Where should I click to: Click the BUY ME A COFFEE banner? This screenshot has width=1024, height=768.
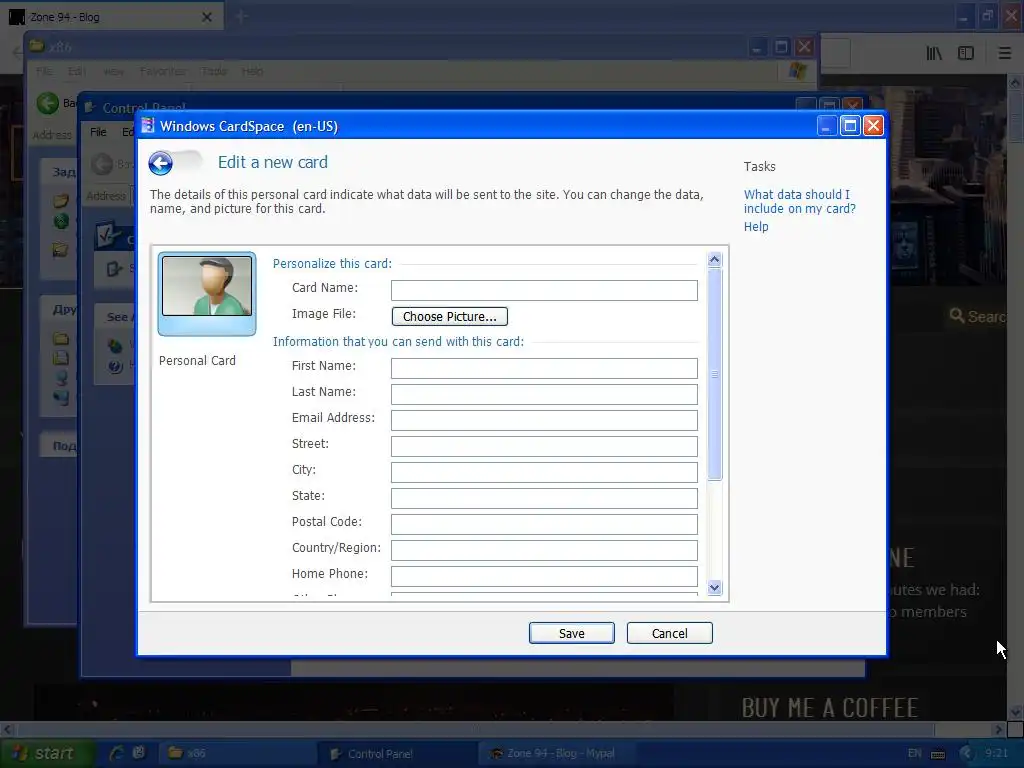click(829, 707)
